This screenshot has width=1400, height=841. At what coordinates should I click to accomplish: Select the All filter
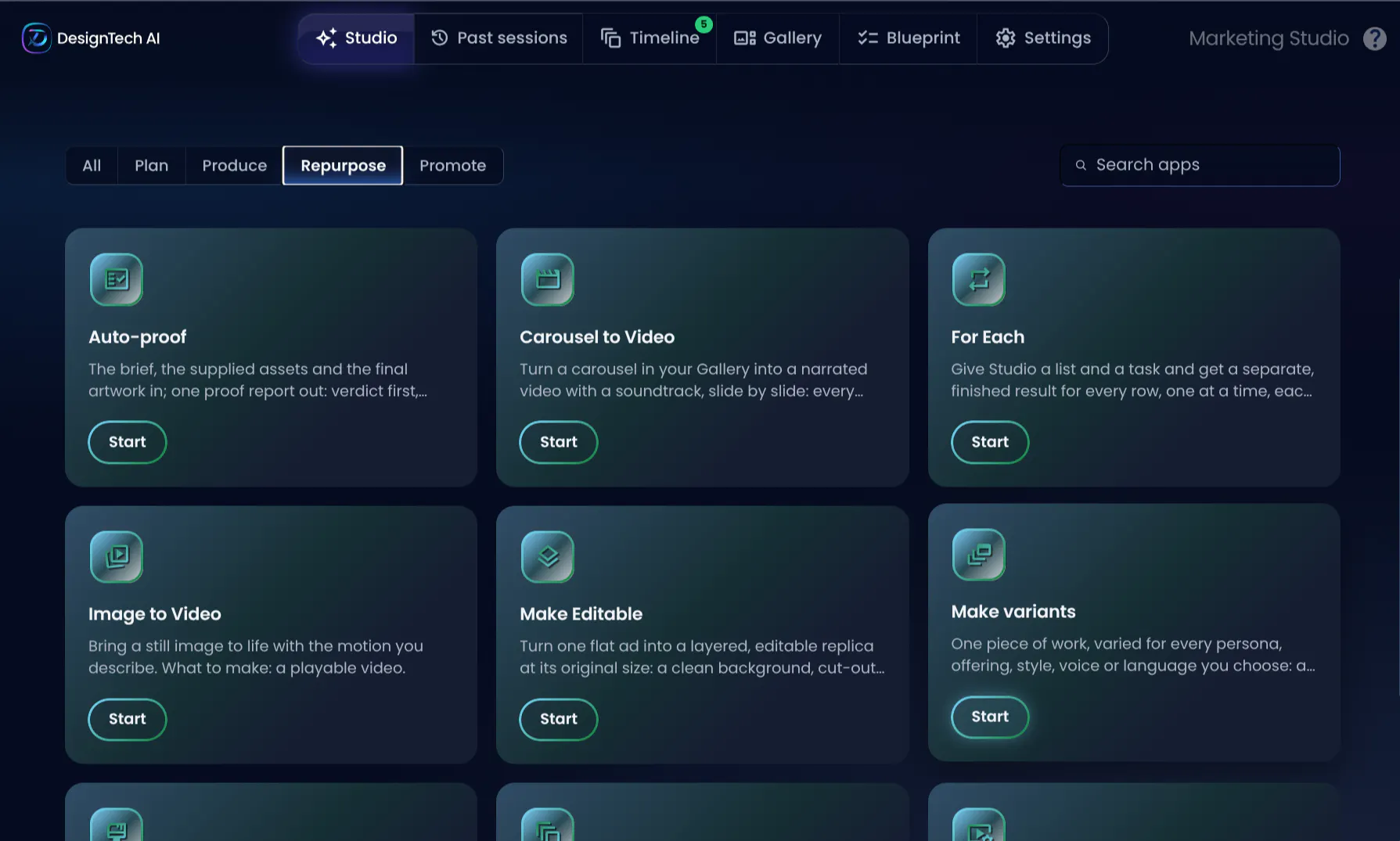point(92,166)
